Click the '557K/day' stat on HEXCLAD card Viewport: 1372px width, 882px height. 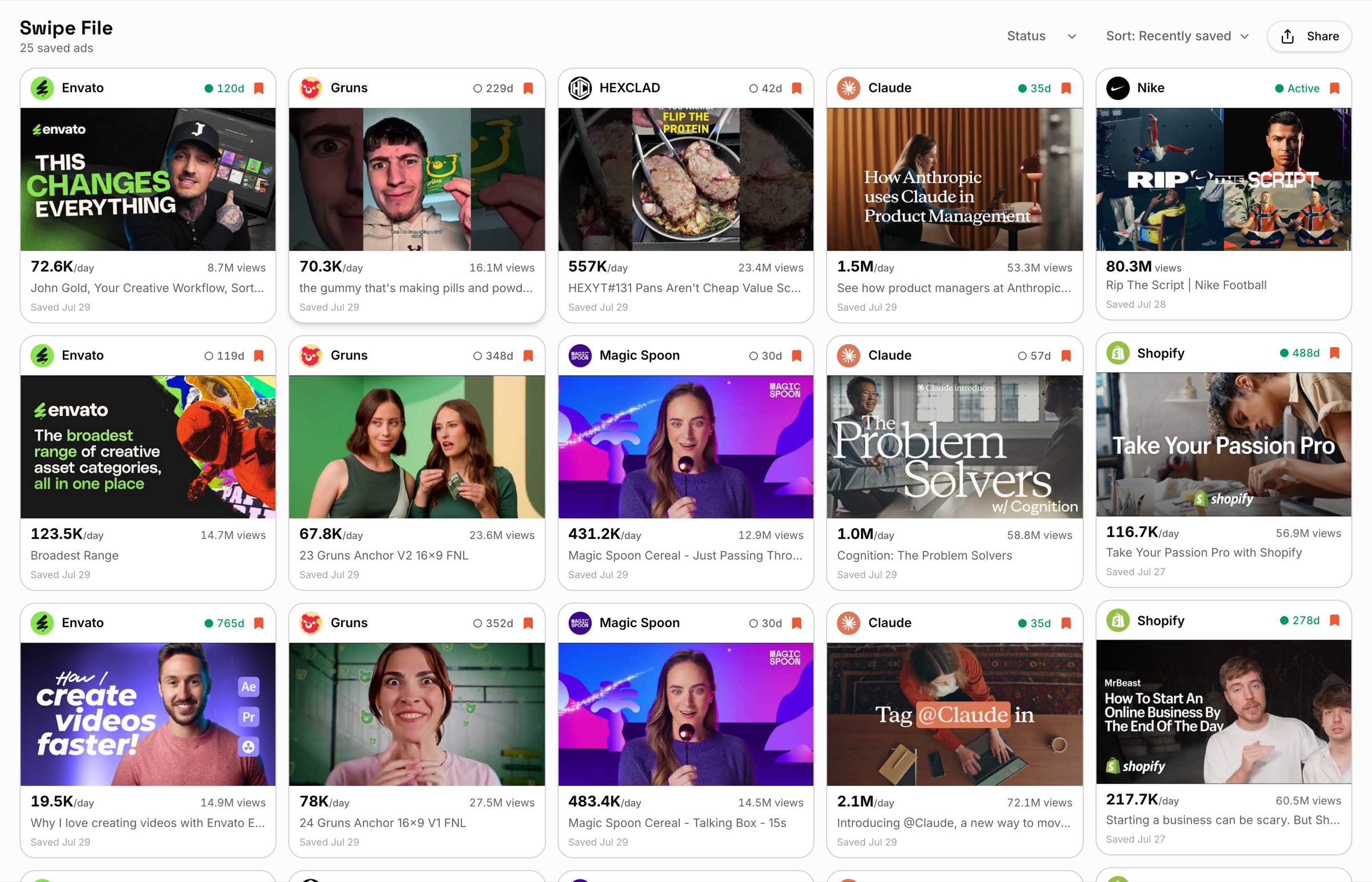click(x=597, y=267)
